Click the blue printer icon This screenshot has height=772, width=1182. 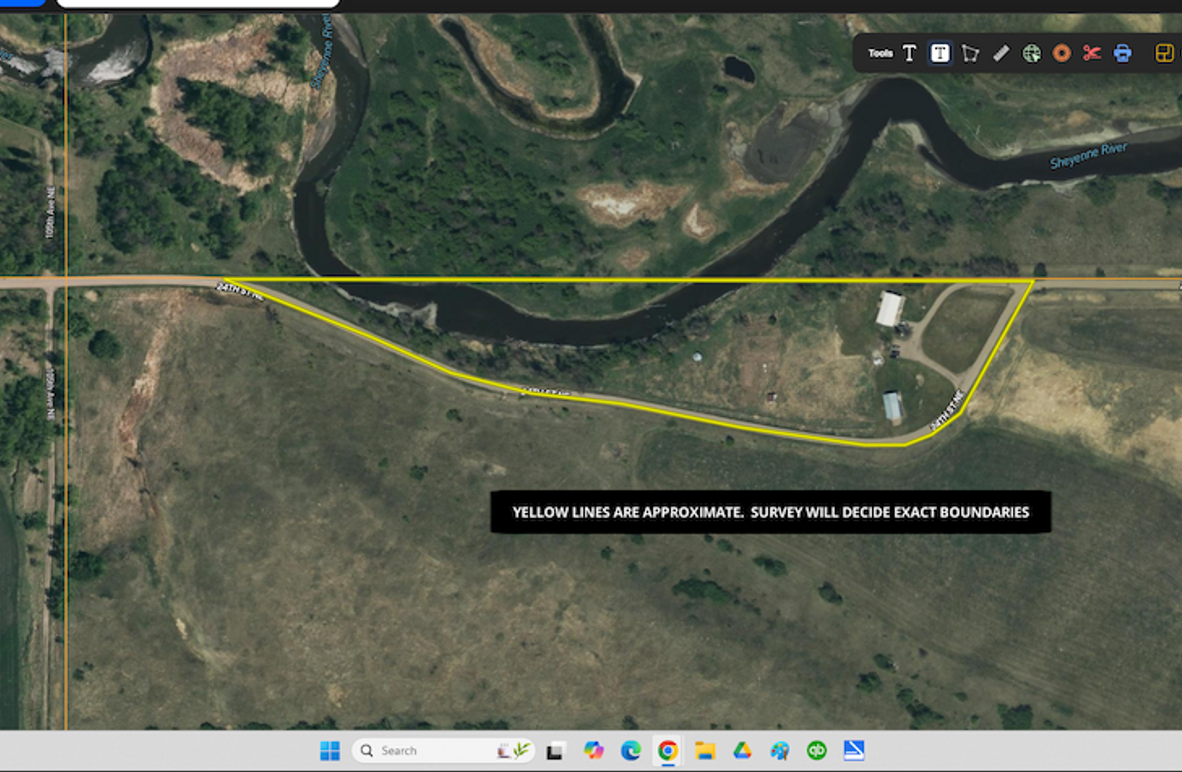(1123, 54)
